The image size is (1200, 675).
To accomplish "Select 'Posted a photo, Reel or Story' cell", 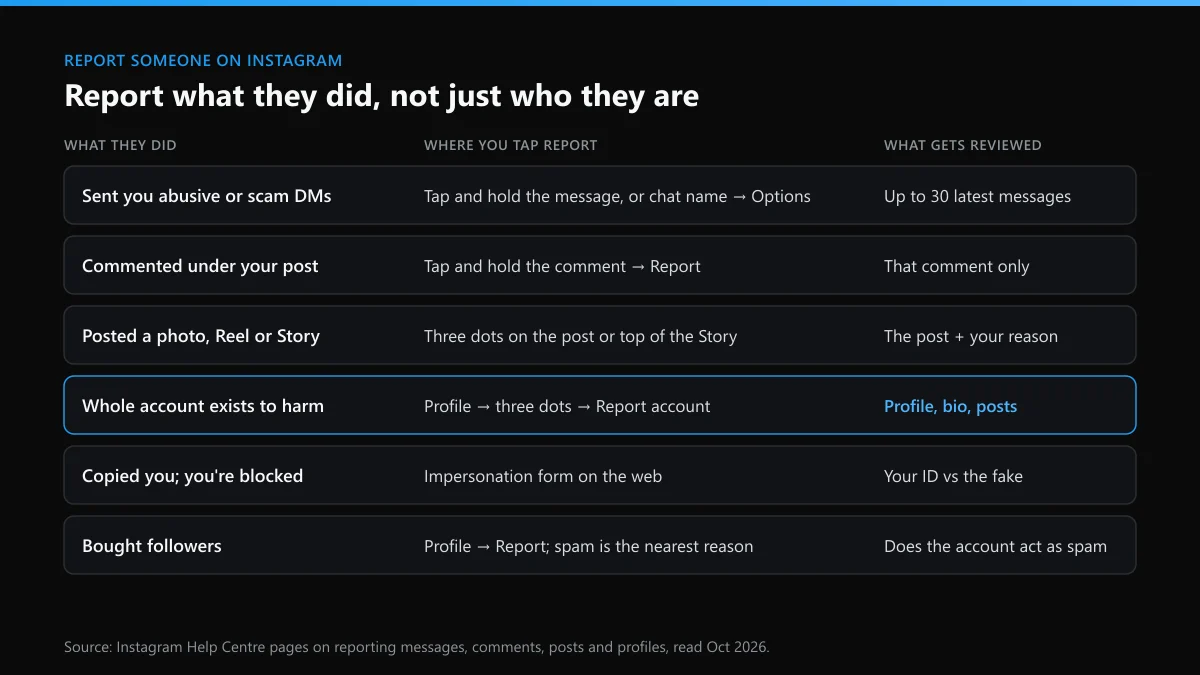I will pos(201,336).
